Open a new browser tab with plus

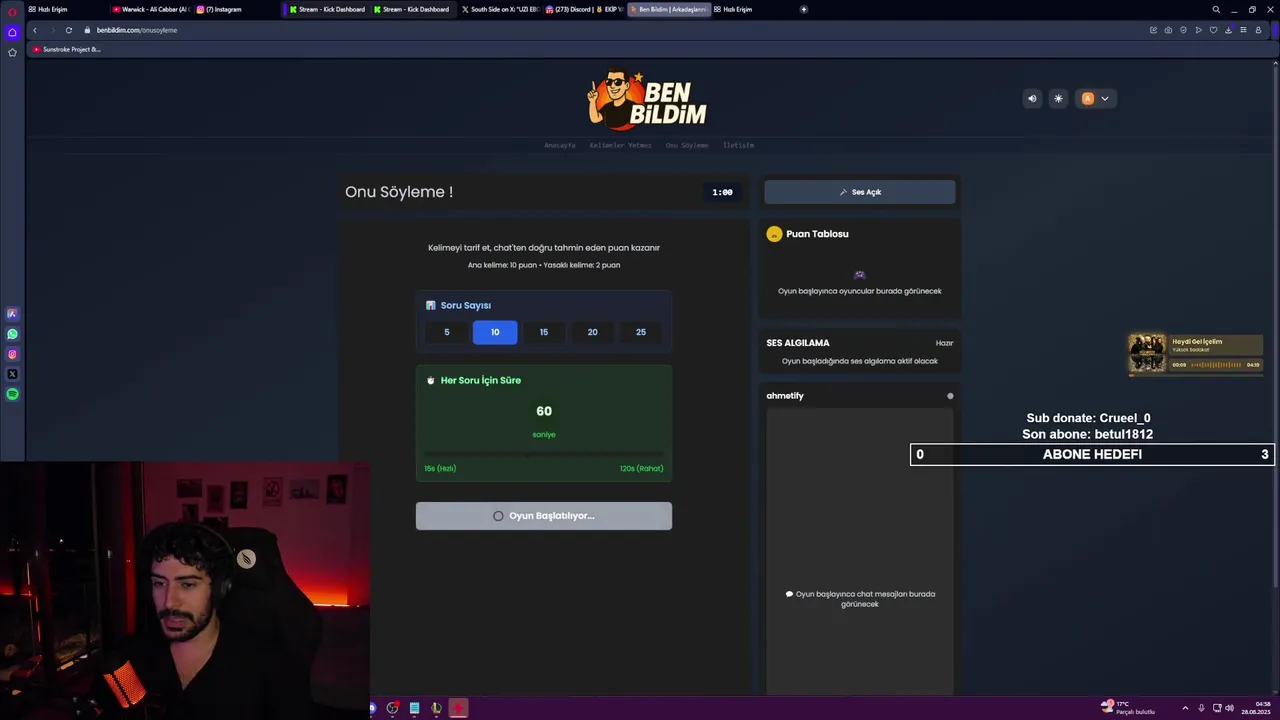(804, 9)
